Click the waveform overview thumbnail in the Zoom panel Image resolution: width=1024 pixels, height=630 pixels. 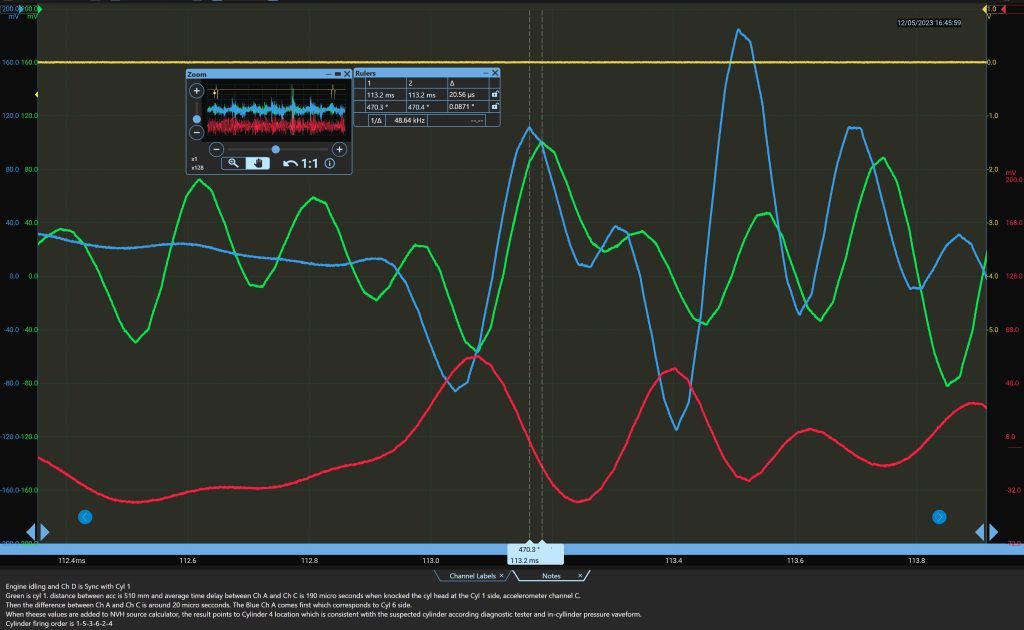[276, 111]
